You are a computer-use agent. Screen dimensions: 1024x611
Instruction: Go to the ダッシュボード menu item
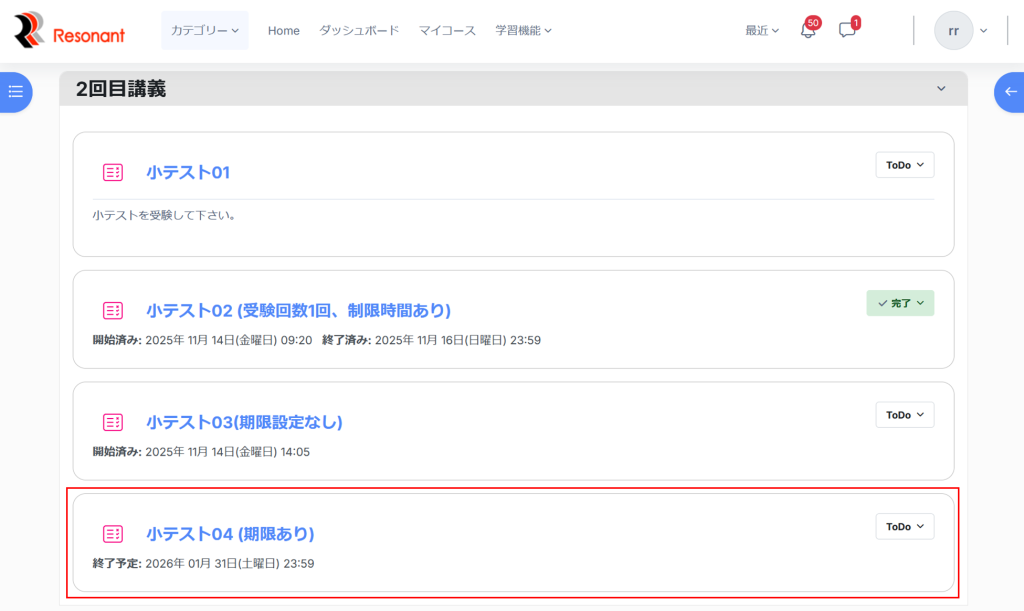coord(359,31)
